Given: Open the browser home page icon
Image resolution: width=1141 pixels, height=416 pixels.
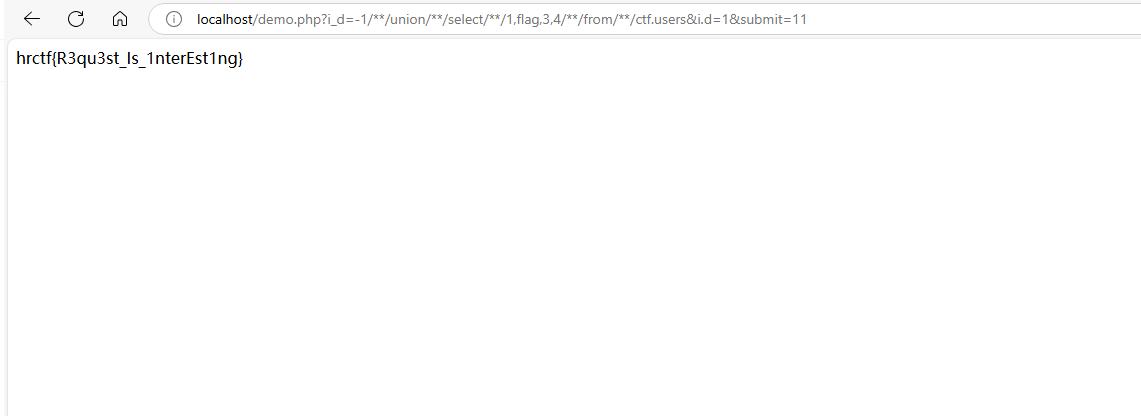Looking at the screenshot, I should [119, 19].
